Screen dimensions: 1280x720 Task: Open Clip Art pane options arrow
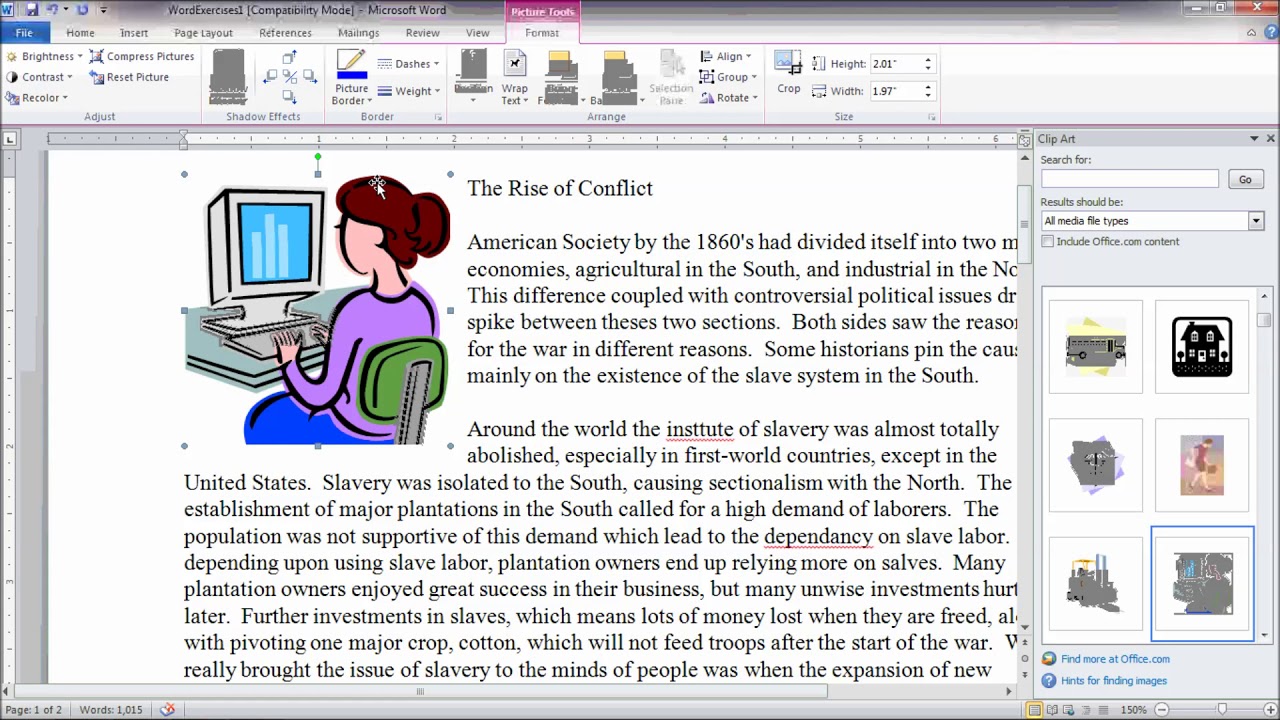coord(1254,139)
